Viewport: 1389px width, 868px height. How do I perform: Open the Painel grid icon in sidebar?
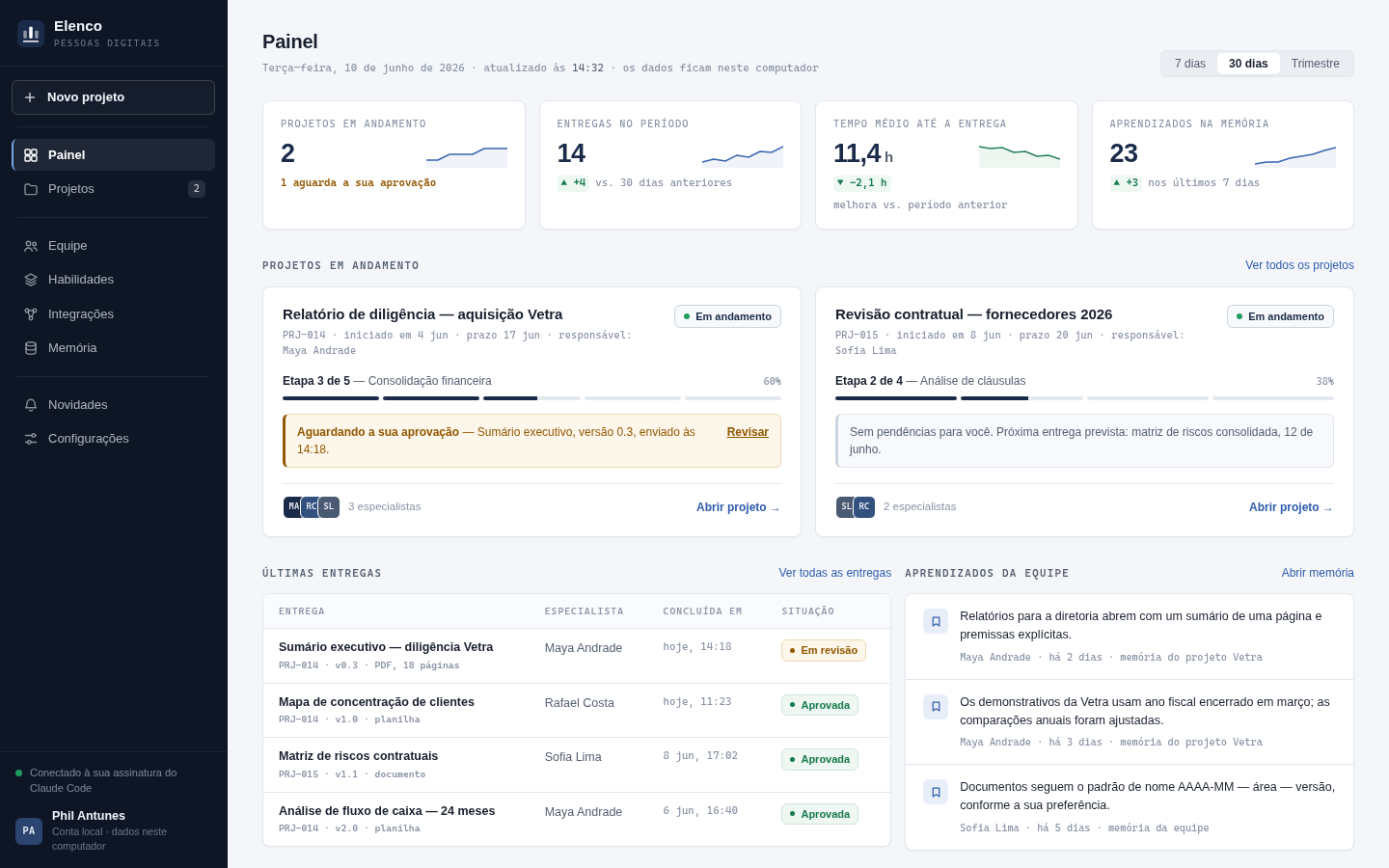click(x=31, y=155)
